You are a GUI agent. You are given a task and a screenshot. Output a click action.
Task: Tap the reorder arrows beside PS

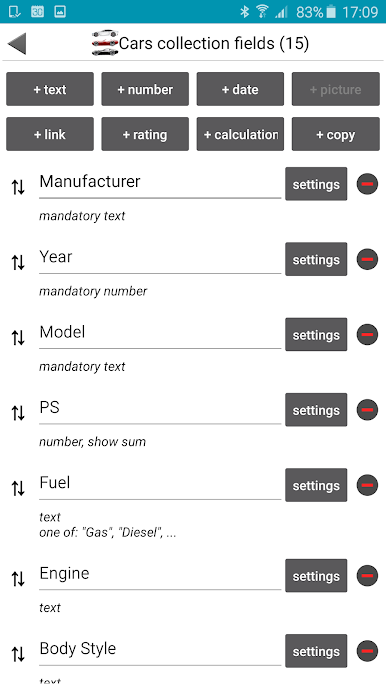(x=18, y=413)
